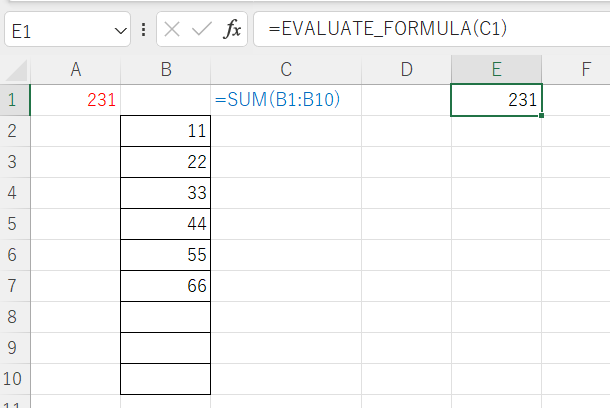
Task: Click the Cancel X icon in formula bar
Action: (x=172, y=30)
